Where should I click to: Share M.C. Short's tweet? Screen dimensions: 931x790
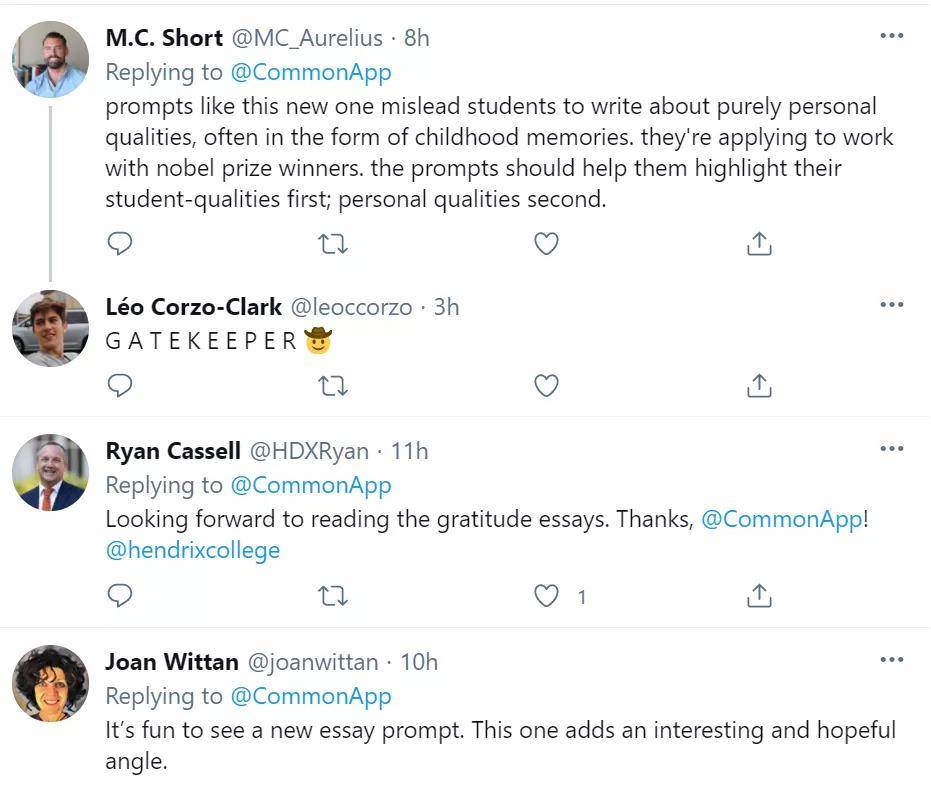(x=759, y=243)
